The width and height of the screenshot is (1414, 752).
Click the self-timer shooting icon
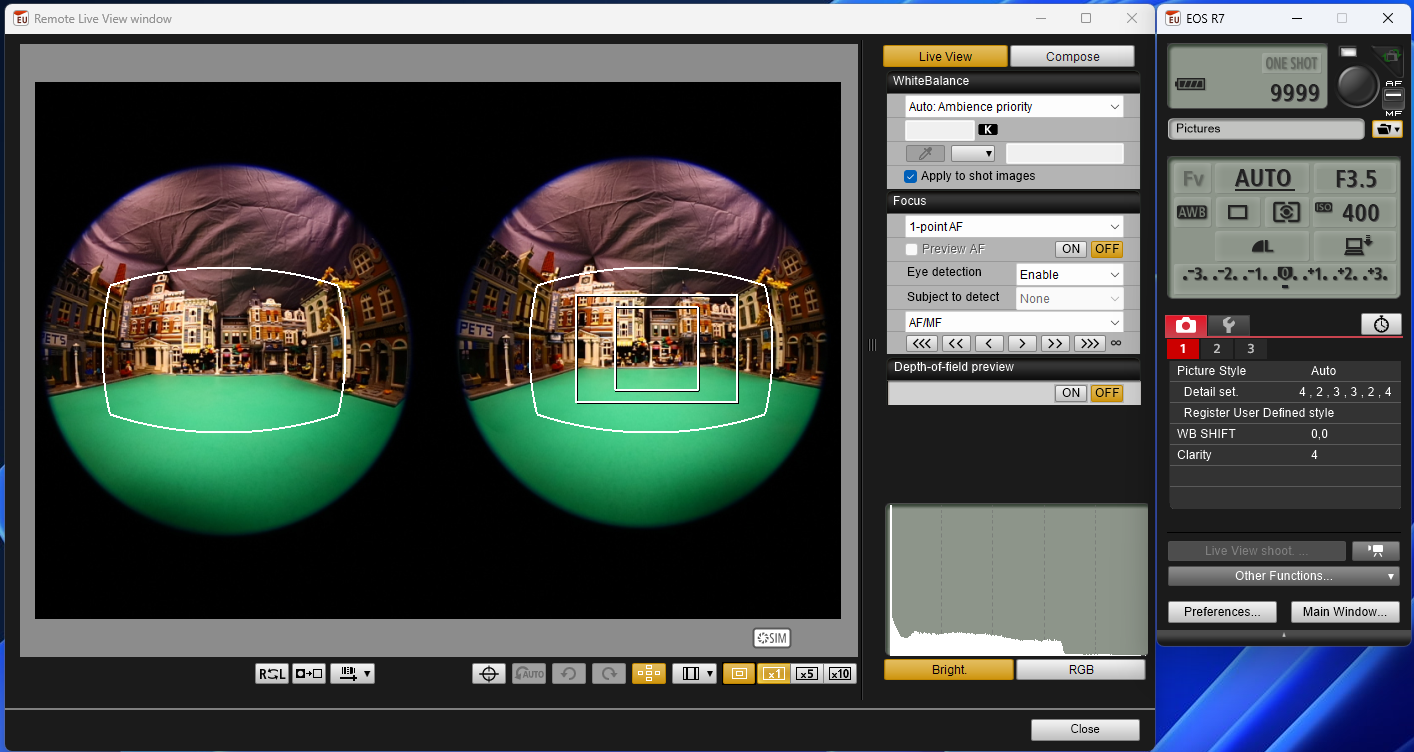tap(1381, 324)
